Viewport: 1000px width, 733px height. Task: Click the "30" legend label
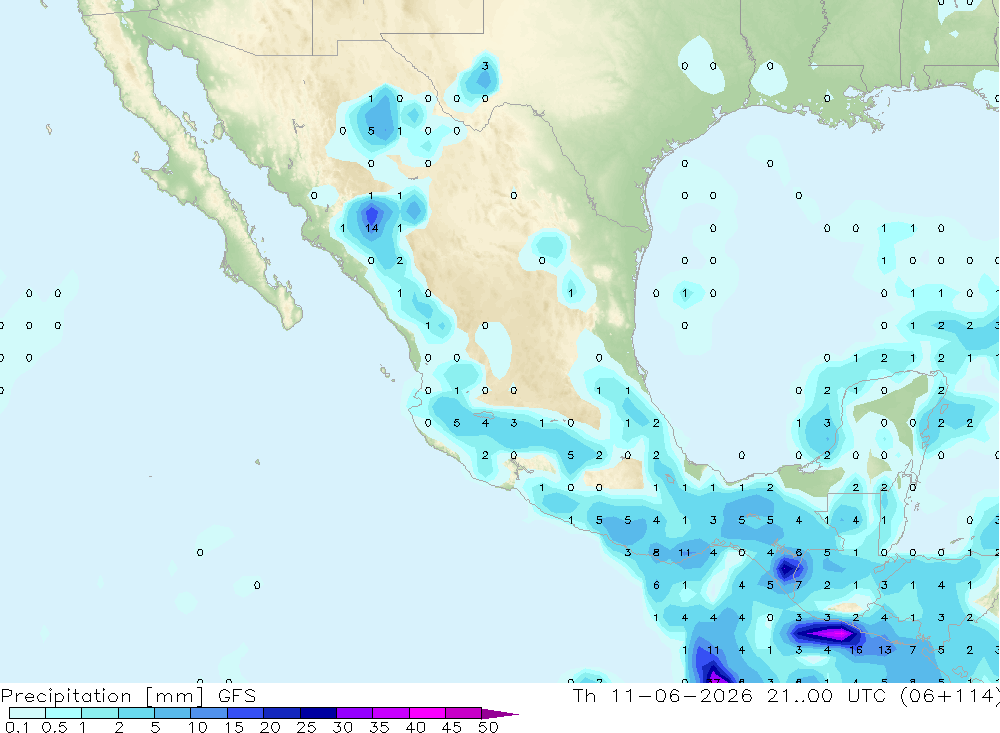click(342, 727)
